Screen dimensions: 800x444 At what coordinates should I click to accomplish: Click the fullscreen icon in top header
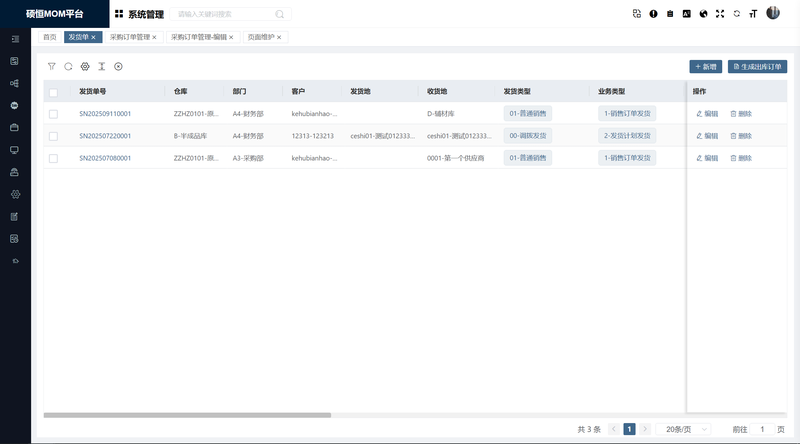pyautogui.click(x=719, y=14)
